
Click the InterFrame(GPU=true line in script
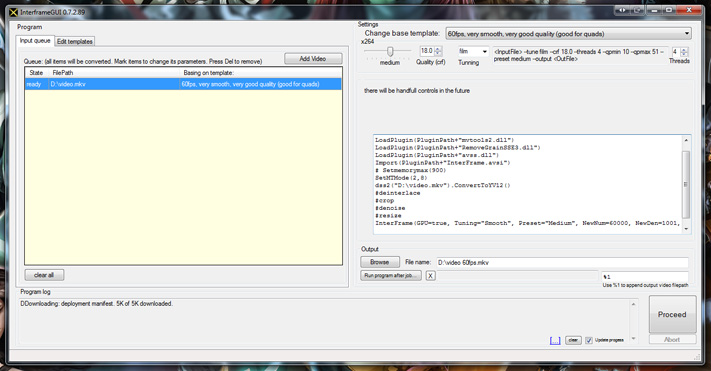[x=527, y=223]
